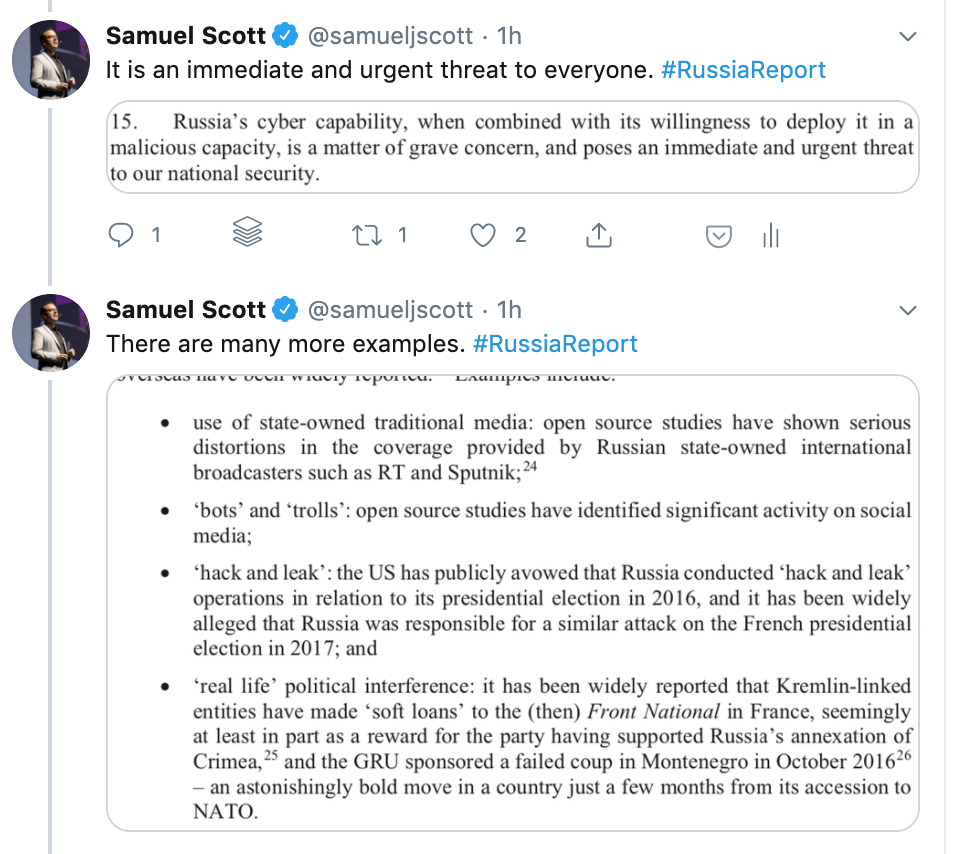Follow the #RussiaReport hashtag in the second tweet
The width and height of the screenshot is (956, 854).
click(555, 344)
